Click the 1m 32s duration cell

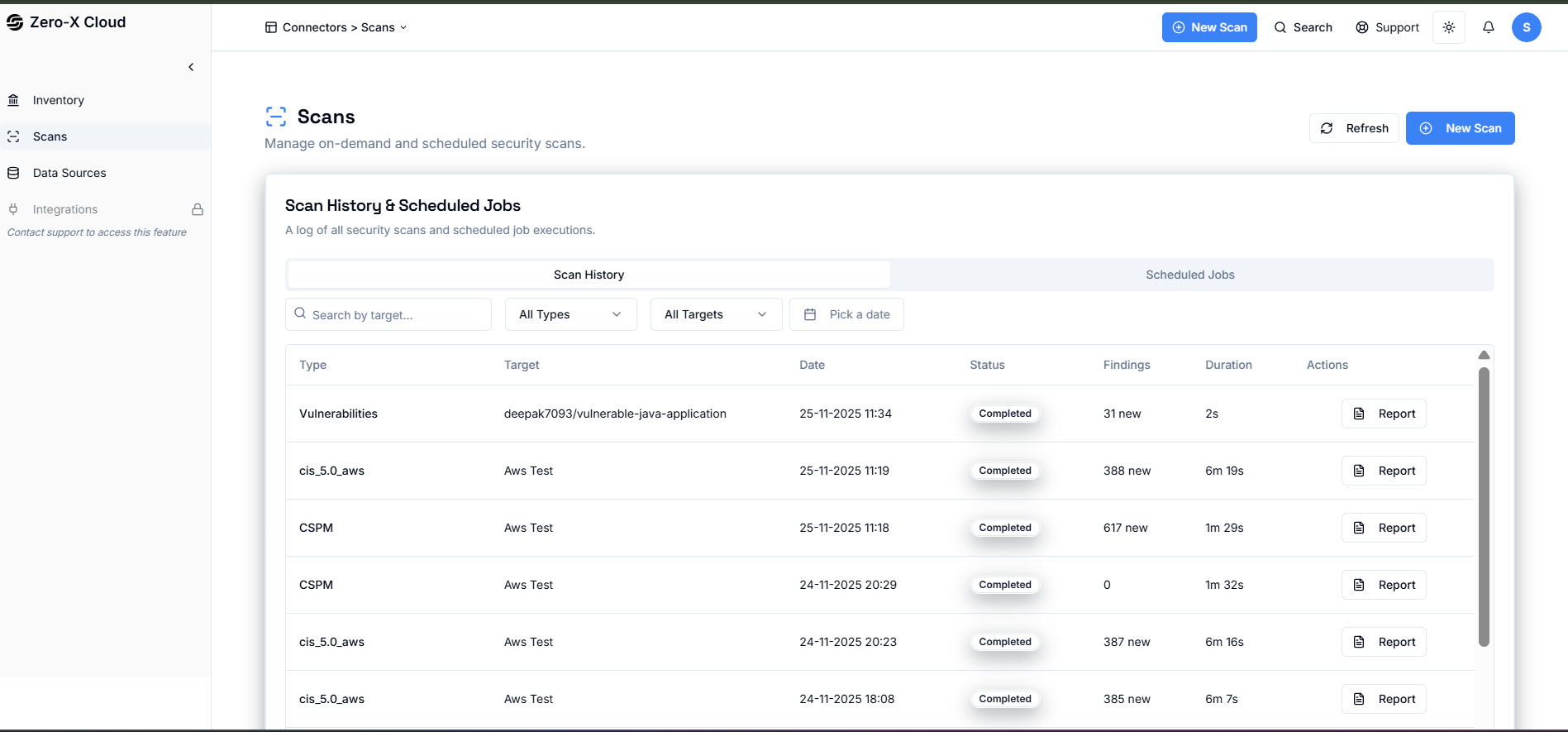click(x=1224, y=585)
